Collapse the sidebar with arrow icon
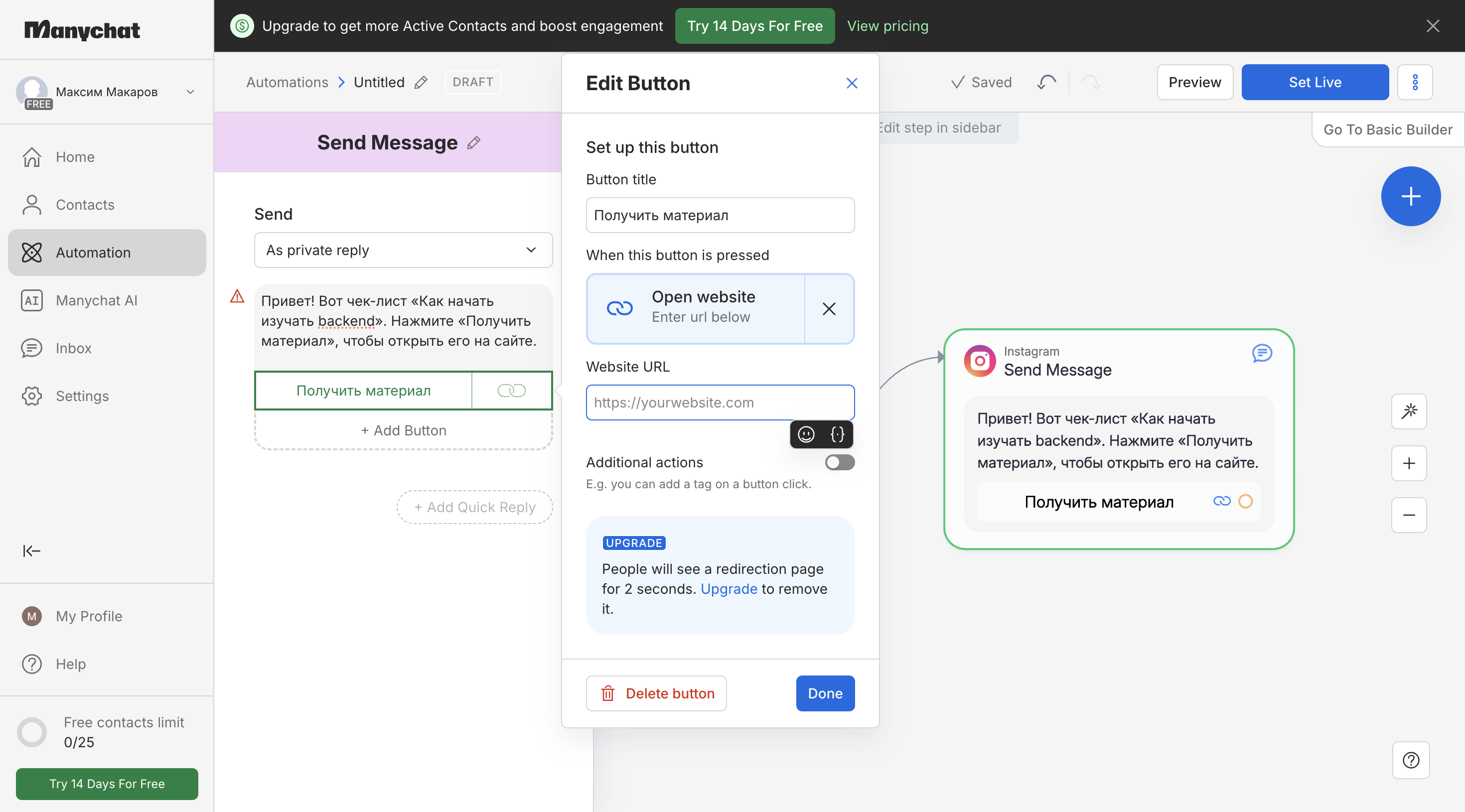 click(x=31, y=550)
